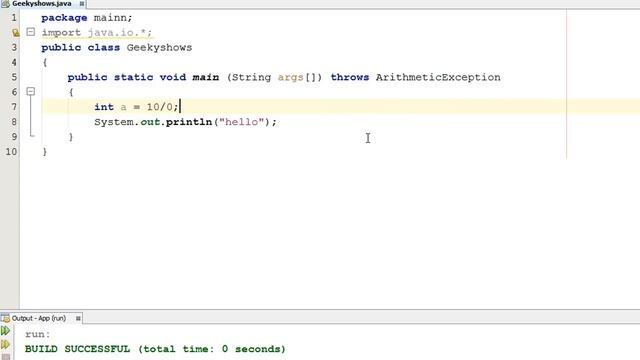Image resolution: width=640 pixels, height=360 pixels.
Task: Click the Output tab window icon
Action: [x=5, y=318]
